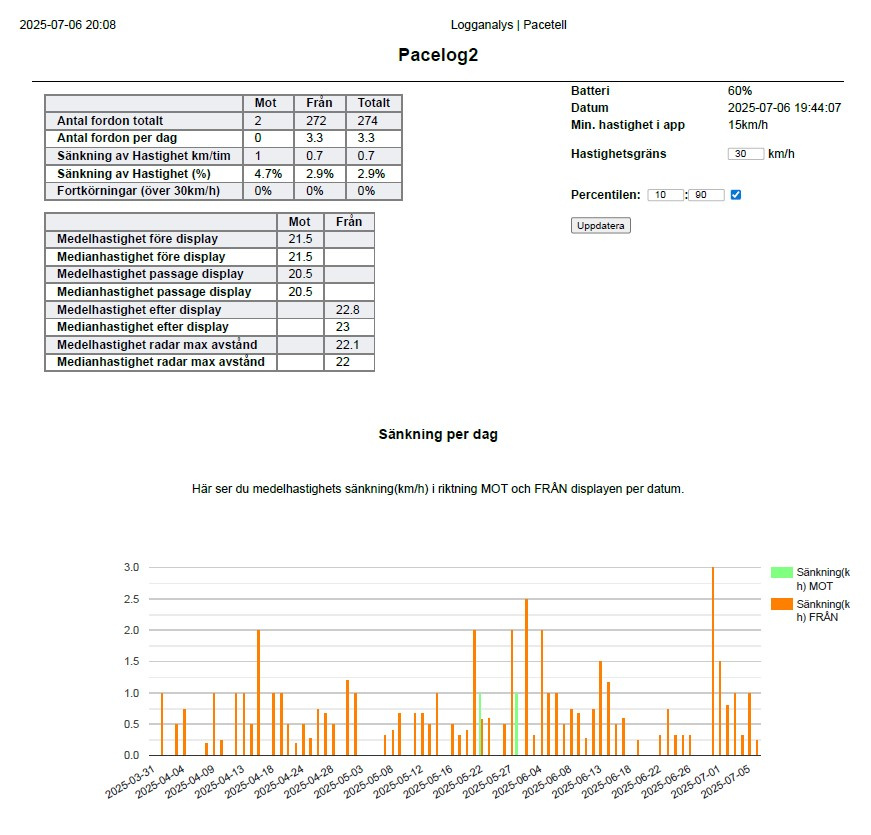Click 'Medelhastighet efter display' row label

pos(139,309)
